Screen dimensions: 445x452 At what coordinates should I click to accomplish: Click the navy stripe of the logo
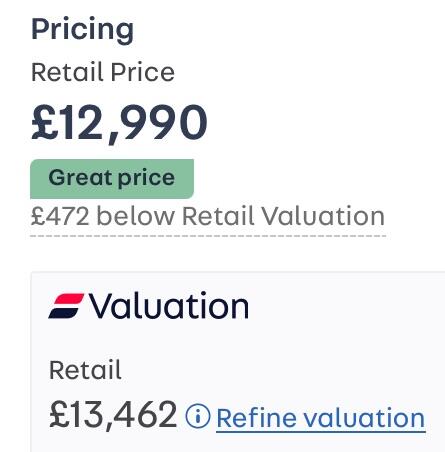[x=64, y=313]
